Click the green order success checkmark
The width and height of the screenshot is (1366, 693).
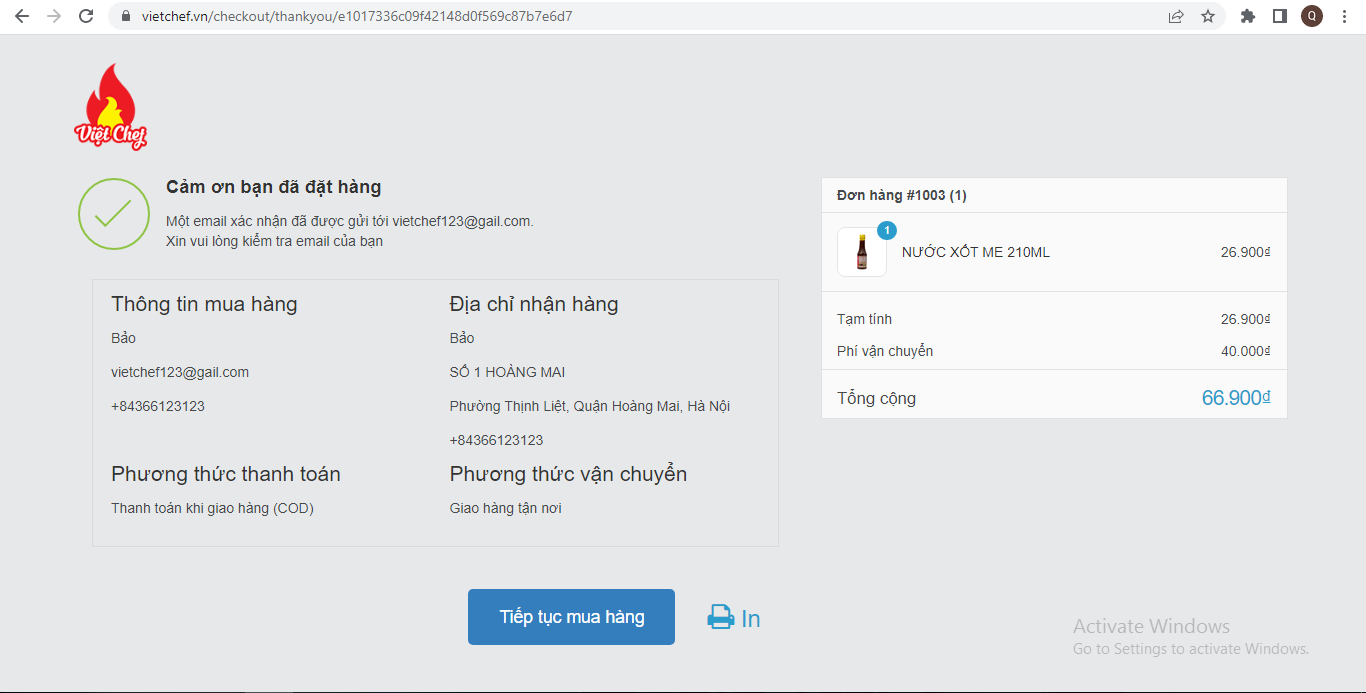(x=113, y=214)
